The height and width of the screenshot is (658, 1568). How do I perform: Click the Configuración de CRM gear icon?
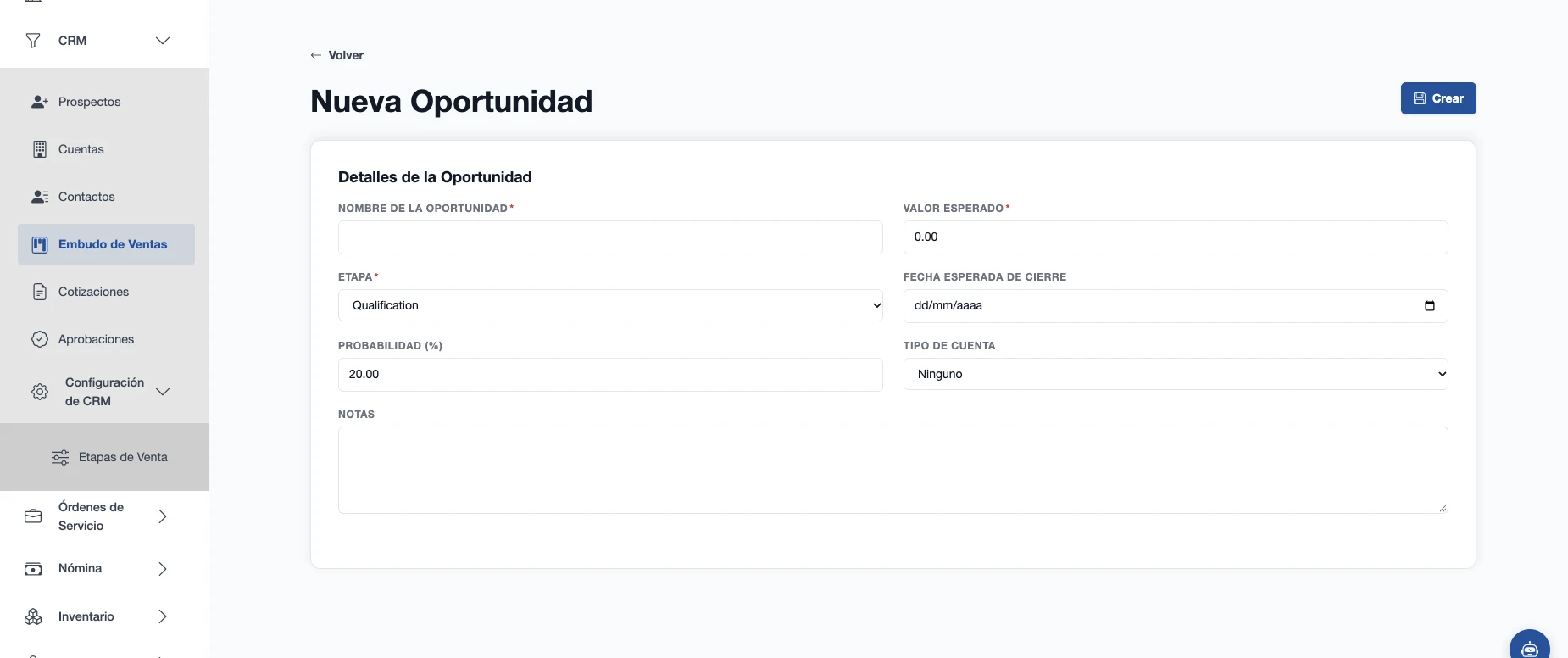pos(40,392)
